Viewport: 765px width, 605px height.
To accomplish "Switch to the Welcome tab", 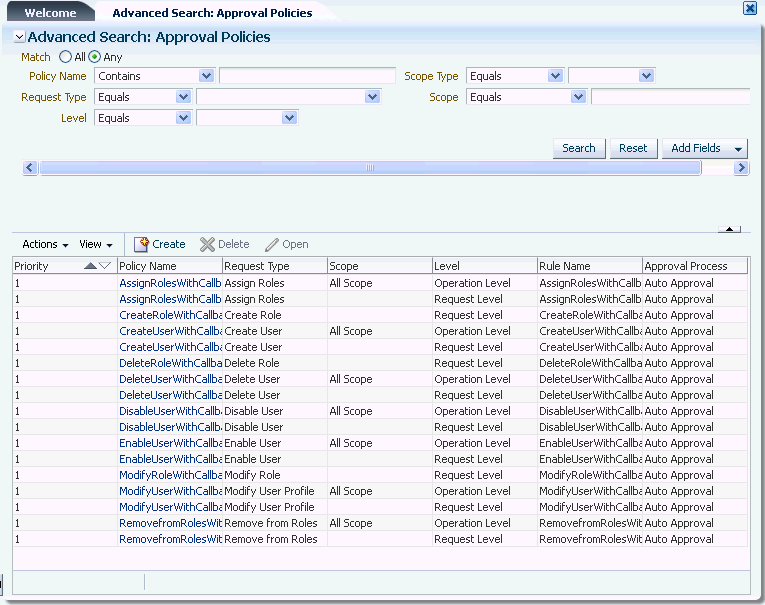I will 50,13.
